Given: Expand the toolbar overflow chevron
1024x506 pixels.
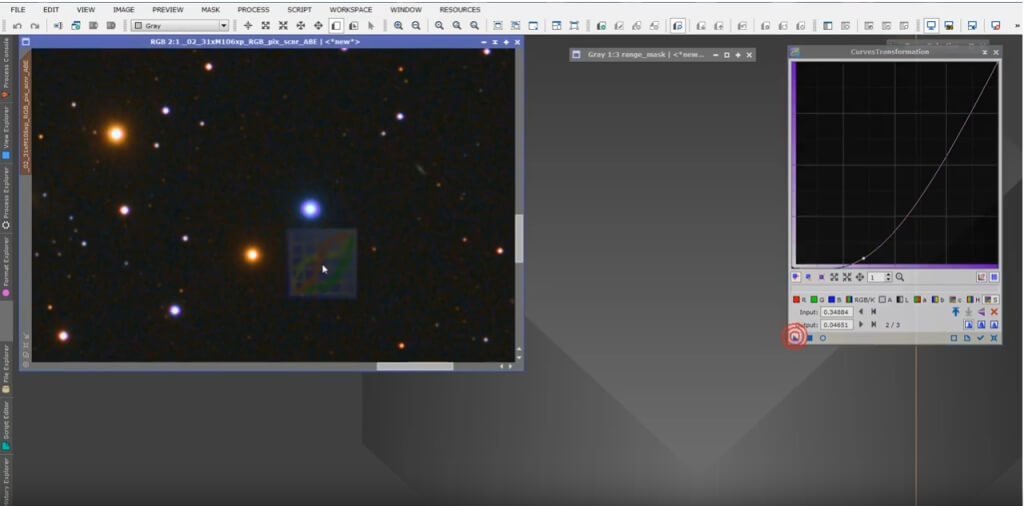Looking at the screenshot, I should coord(1017,26).
